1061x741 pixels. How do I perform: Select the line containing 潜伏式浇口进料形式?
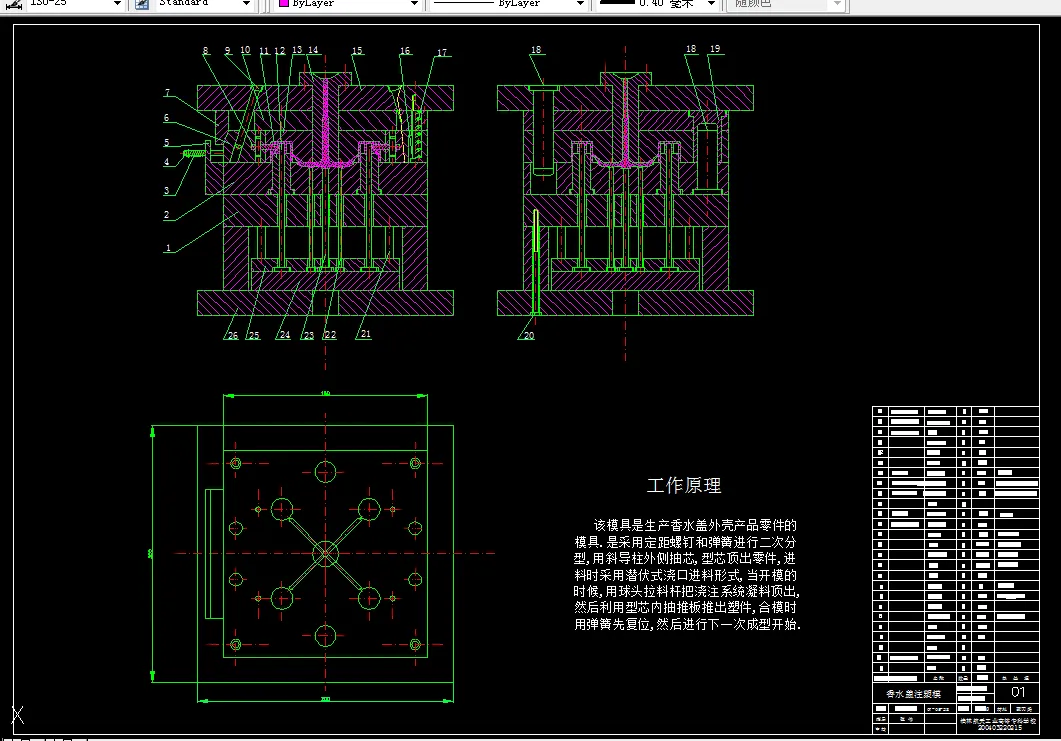(x=685, y=575)
